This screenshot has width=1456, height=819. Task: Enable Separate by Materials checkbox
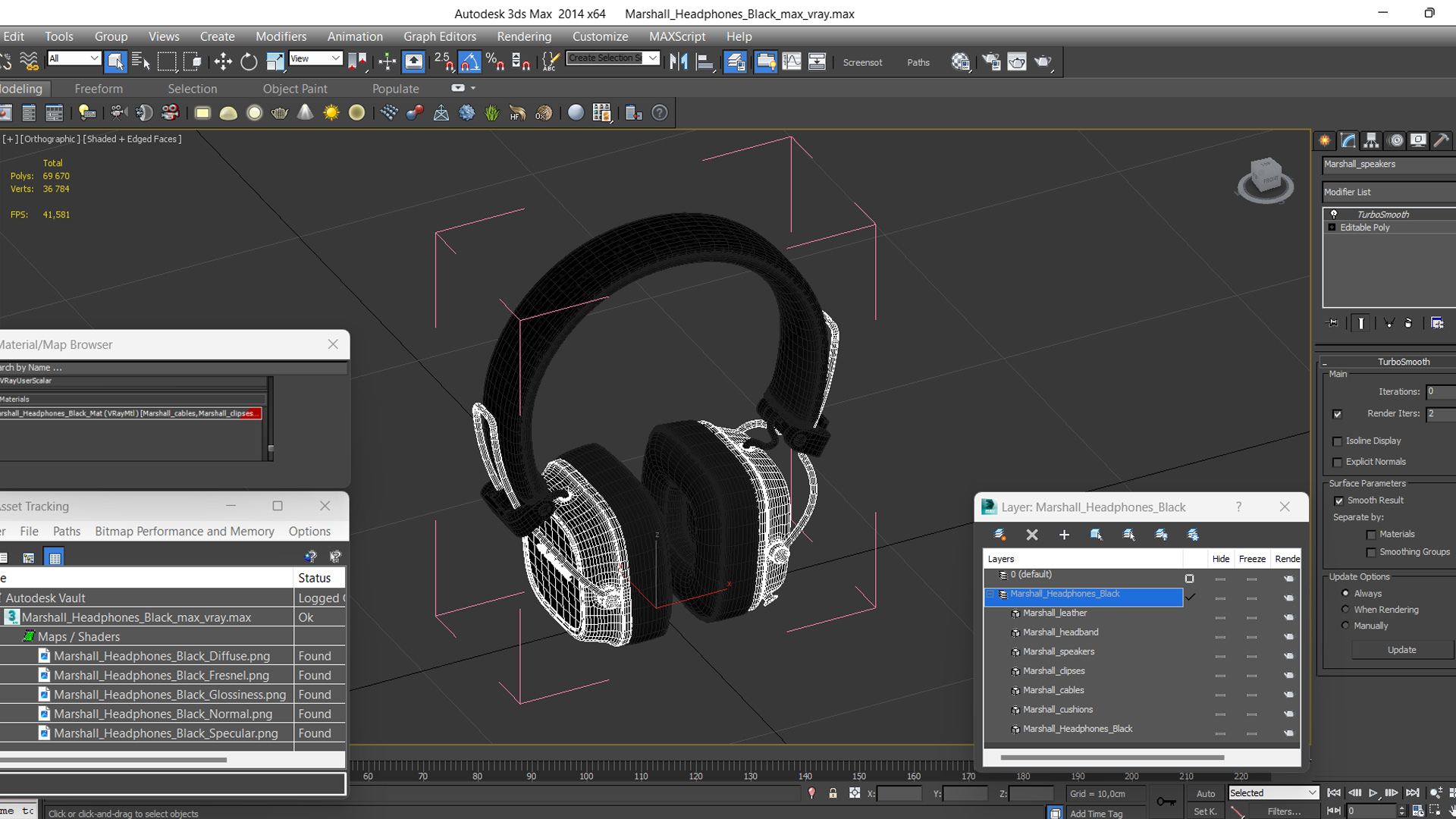point(1371,535)
